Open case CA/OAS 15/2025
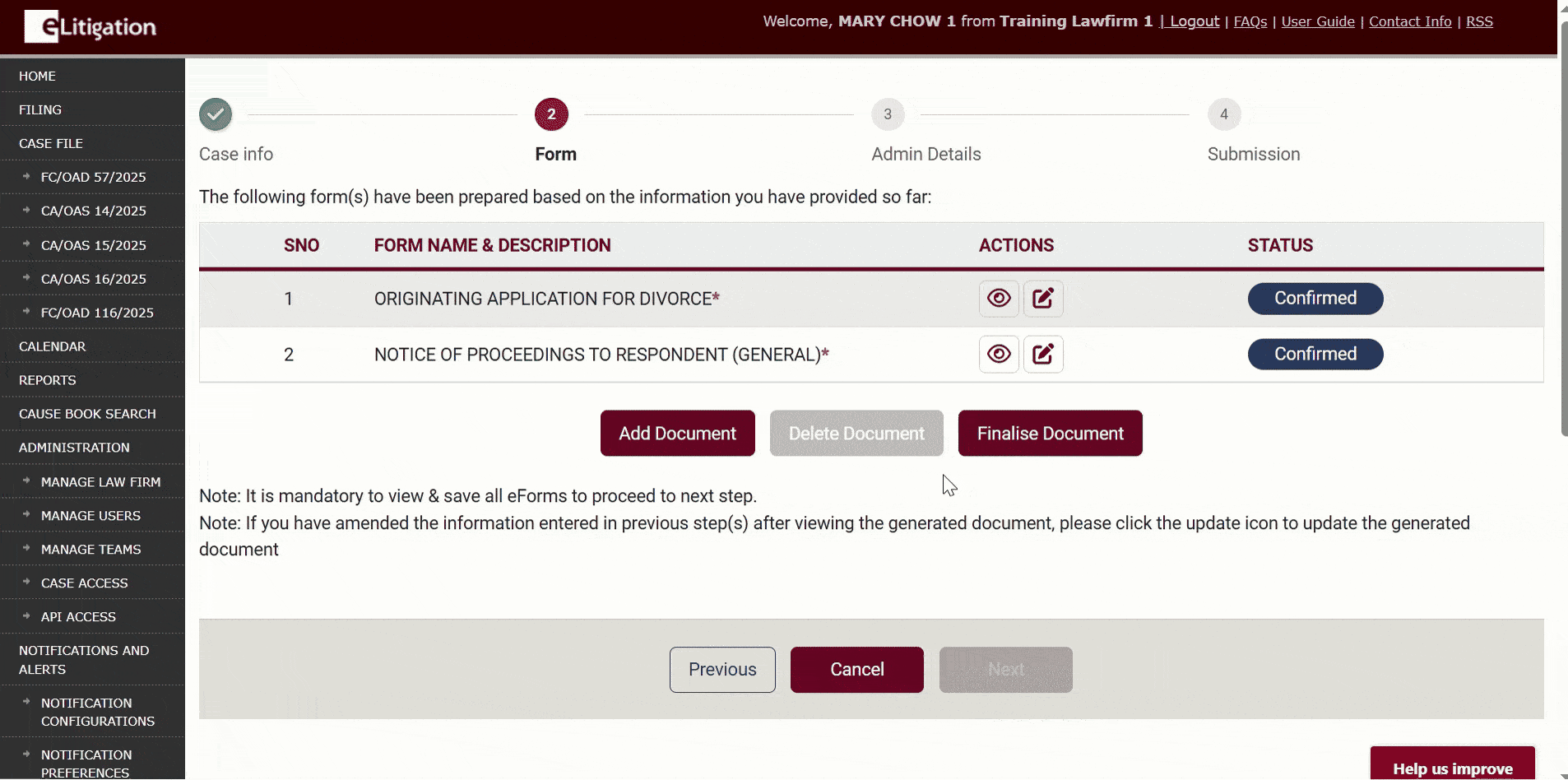Viewport: 1568px width, 780px height. 93,245
